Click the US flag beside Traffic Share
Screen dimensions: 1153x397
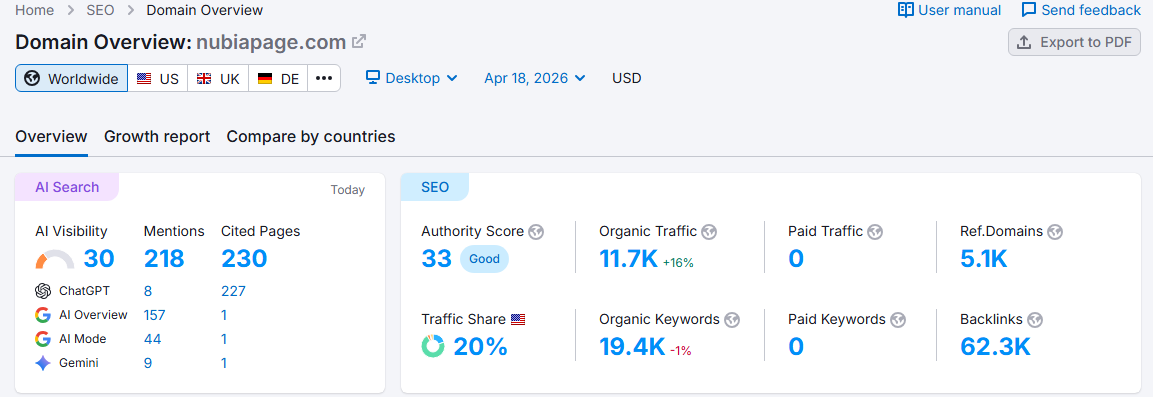pos(518,320)
